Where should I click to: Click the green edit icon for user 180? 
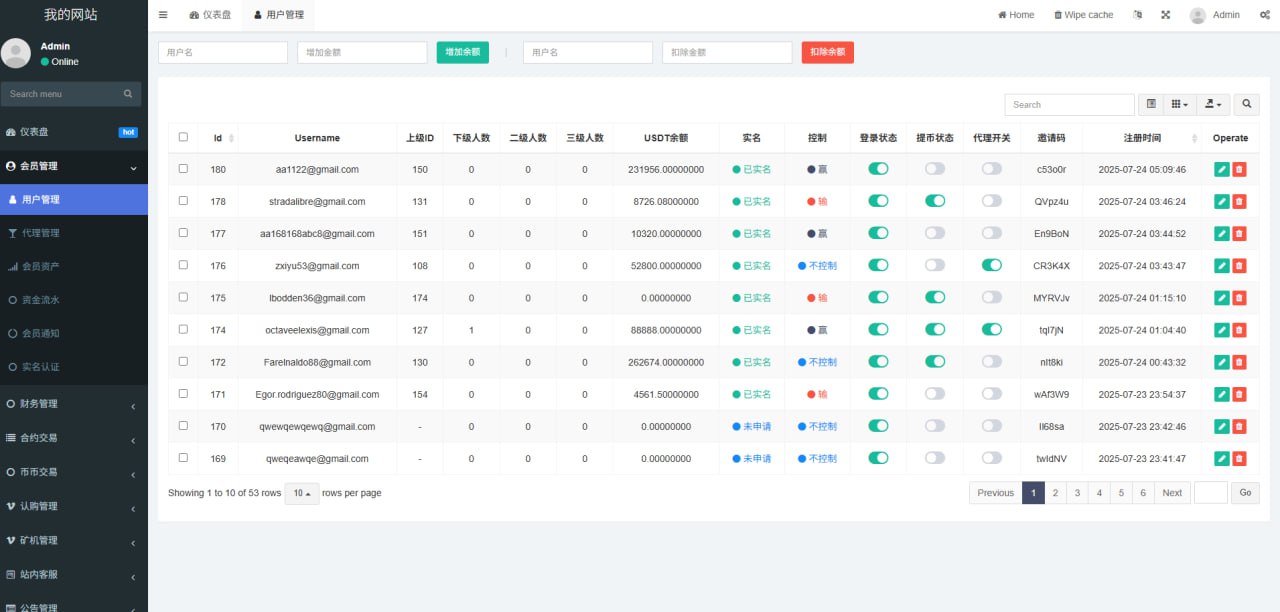[x=1221, y=170]
